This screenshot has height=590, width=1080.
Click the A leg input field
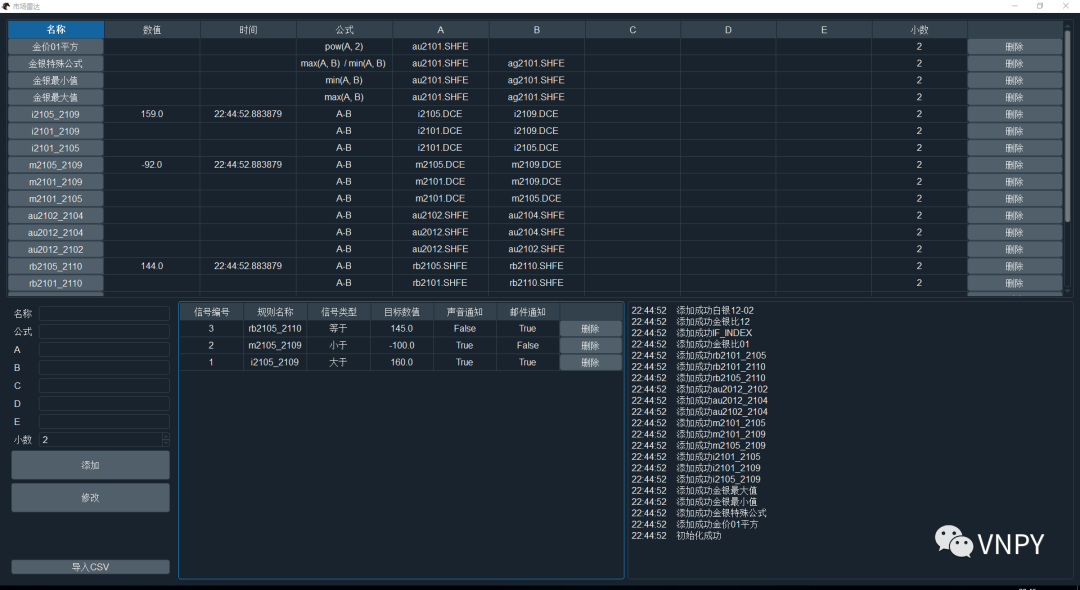[103, 348]
